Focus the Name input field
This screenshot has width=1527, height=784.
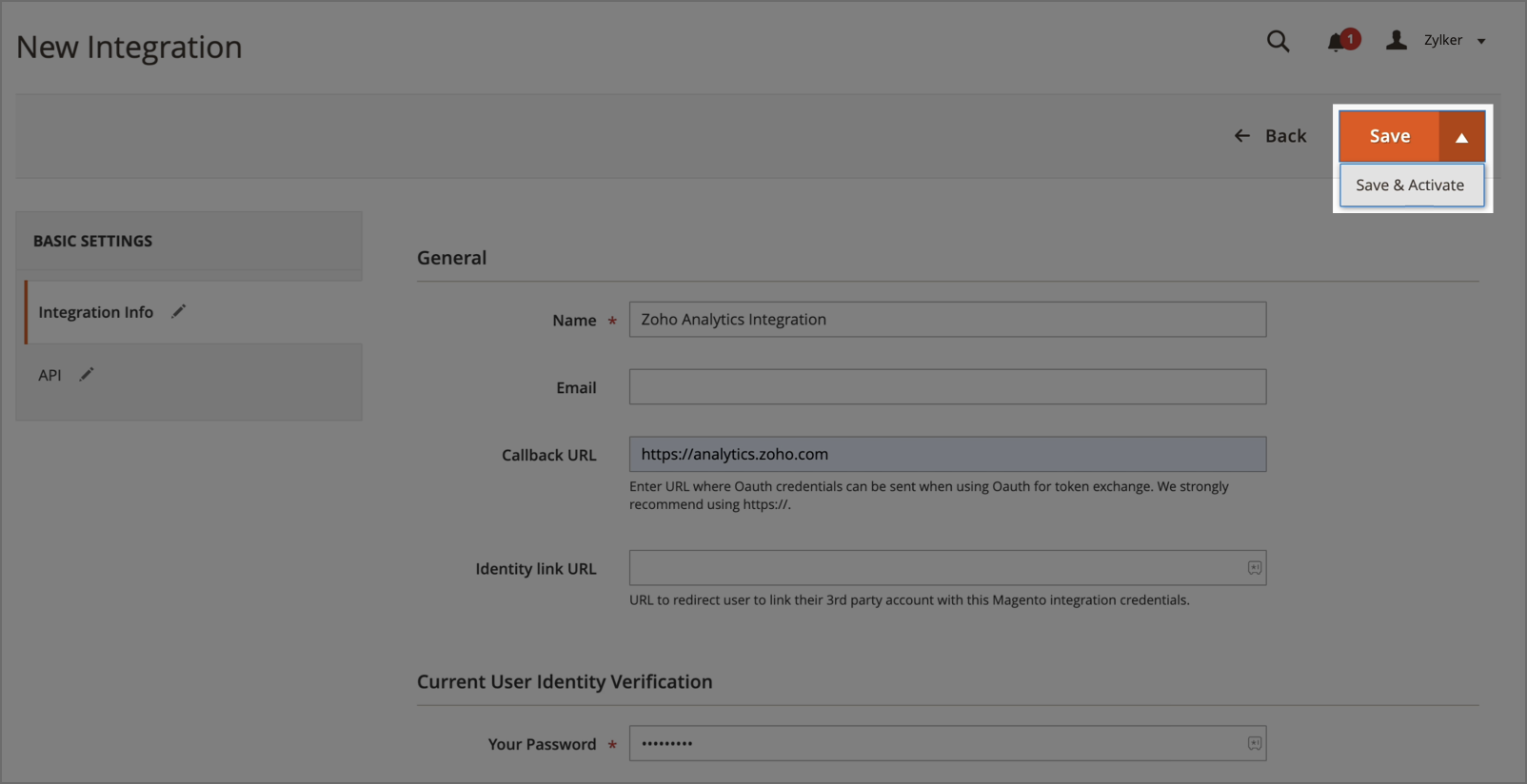946,320
